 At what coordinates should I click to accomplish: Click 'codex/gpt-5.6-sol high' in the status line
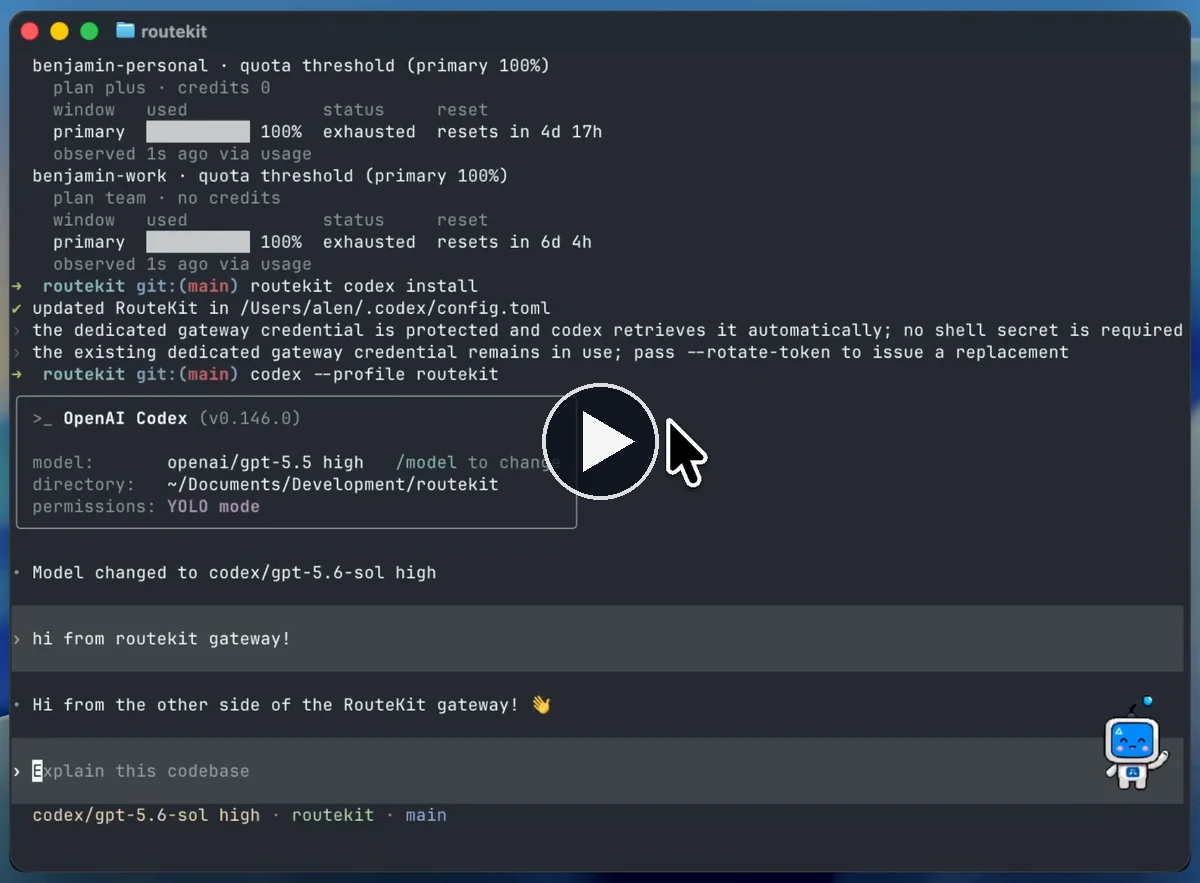[146, 815]
